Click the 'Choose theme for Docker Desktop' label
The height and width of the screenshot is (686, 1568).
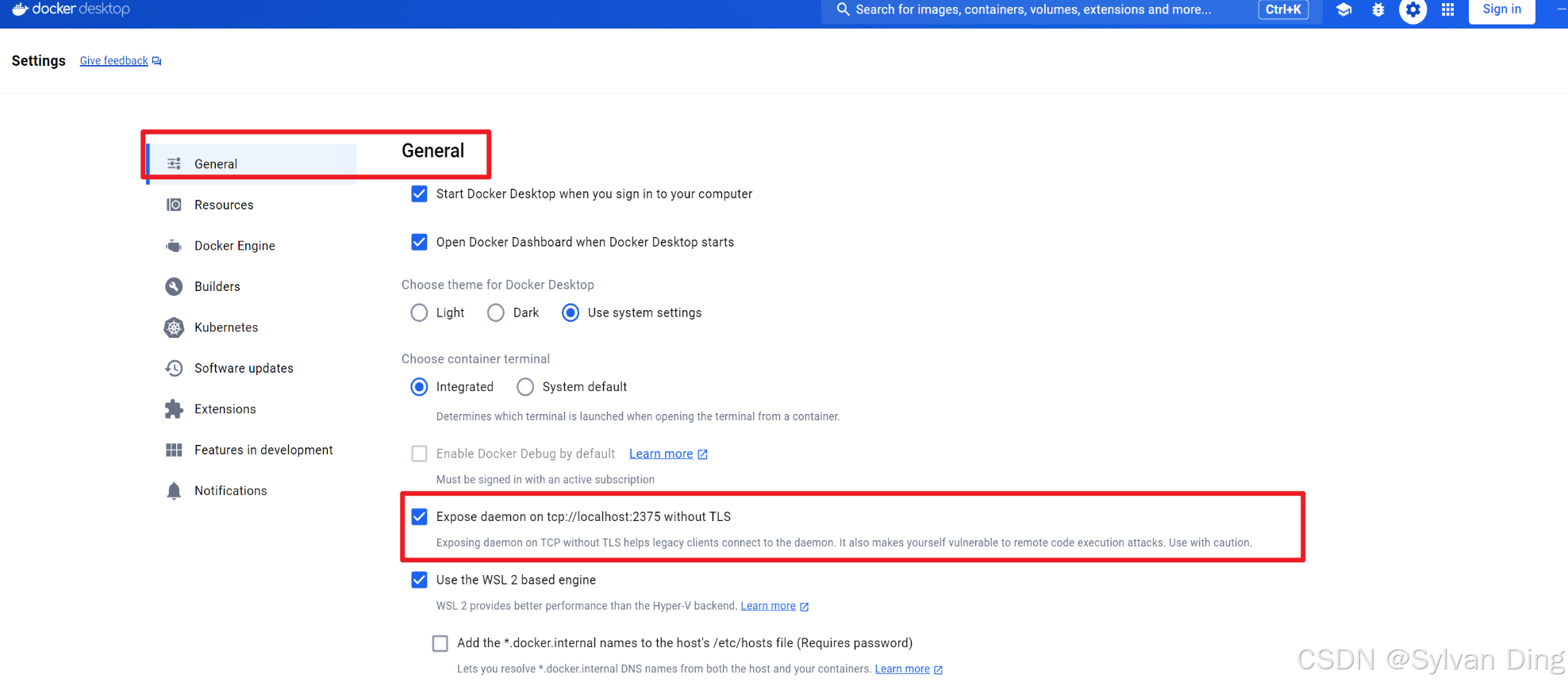click(x=498, y=285)
